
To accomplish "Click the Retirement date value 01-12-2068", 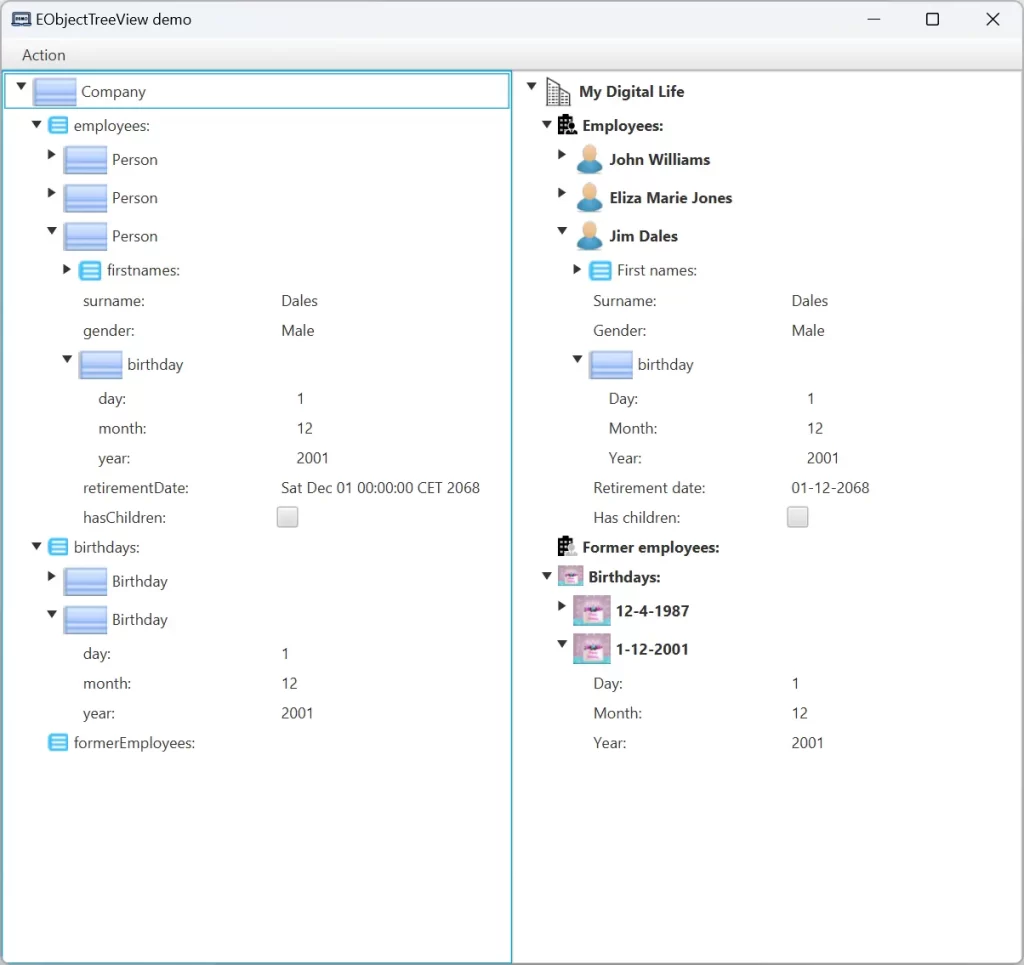I will pos(830,488).
